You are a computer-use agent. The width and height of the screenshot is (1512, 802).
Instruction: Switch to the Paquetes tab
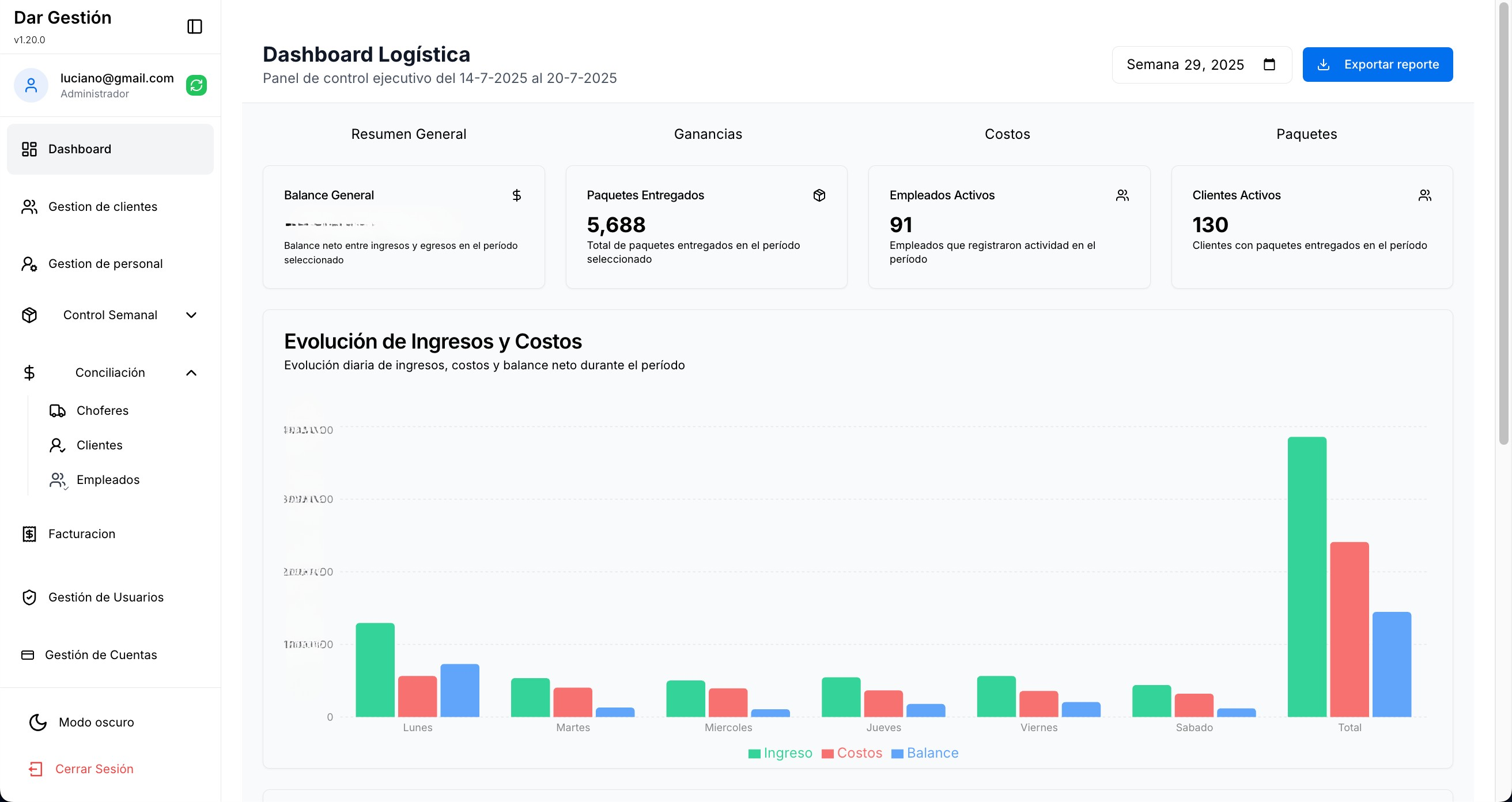pyautogui.click(x=1306, y=134)
